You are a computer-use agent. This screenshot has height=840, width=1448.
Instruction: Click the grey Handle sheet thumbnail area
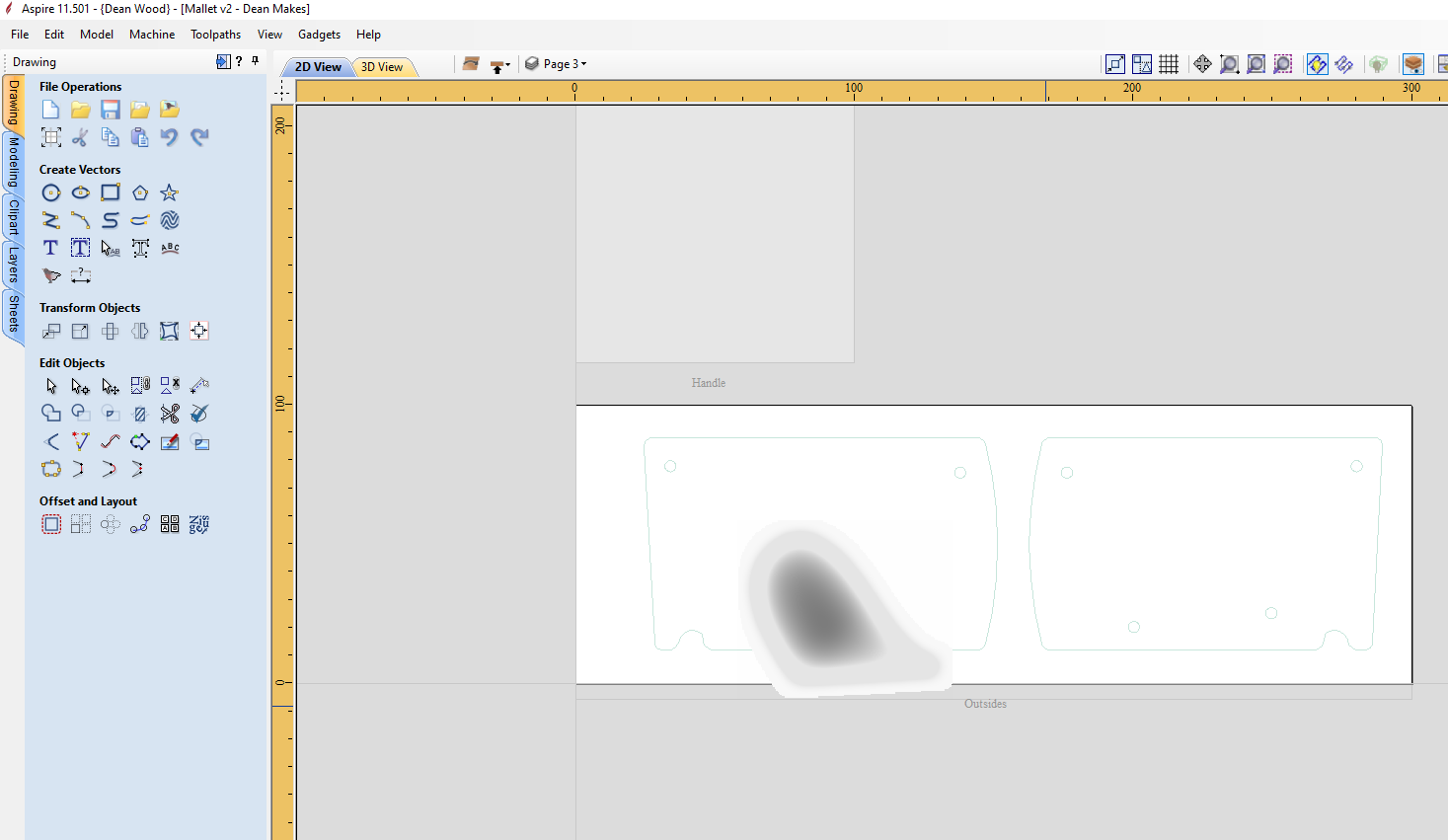click(x=715, y=234)
